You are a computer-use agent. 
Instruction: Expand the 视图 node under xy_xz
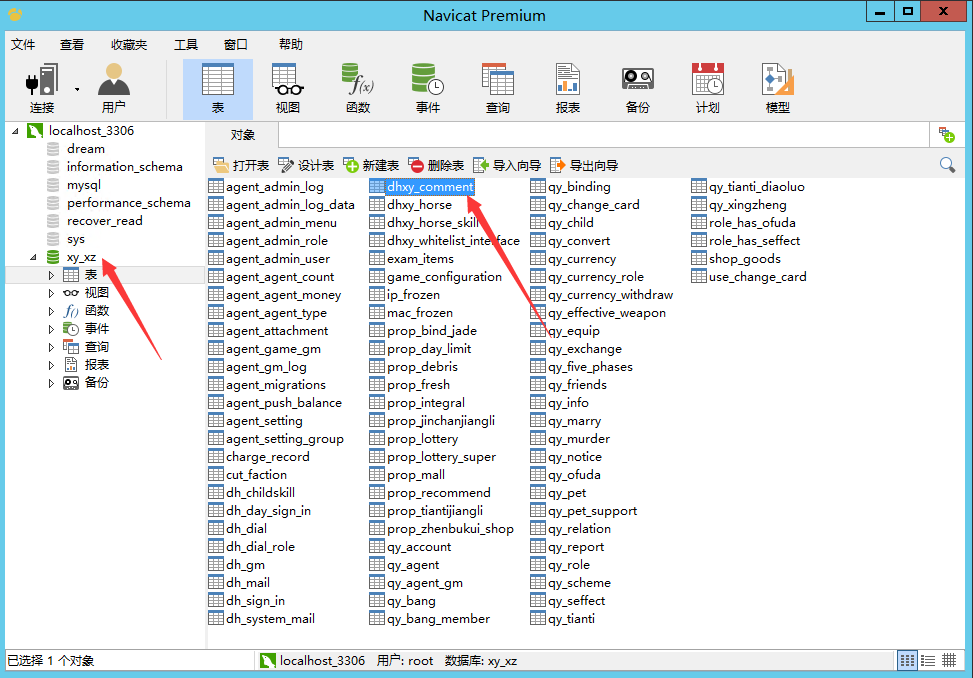click(x=52, y=293)
